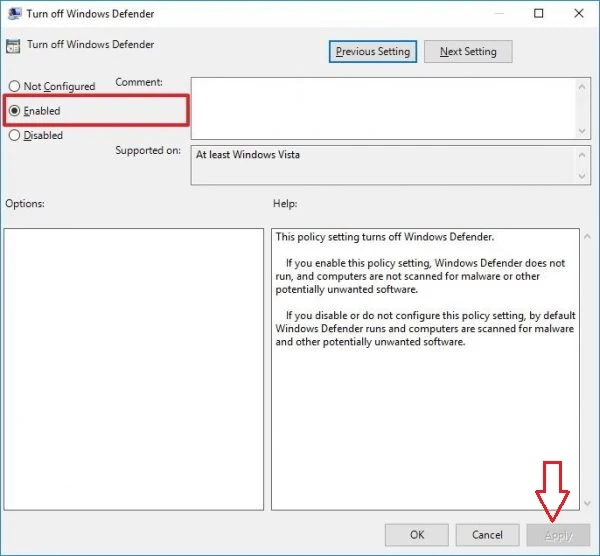Close the Turn off Windows Defender window
Viewport: 600px width, 556px height.
pyautogui.click(x=579, y=13)
